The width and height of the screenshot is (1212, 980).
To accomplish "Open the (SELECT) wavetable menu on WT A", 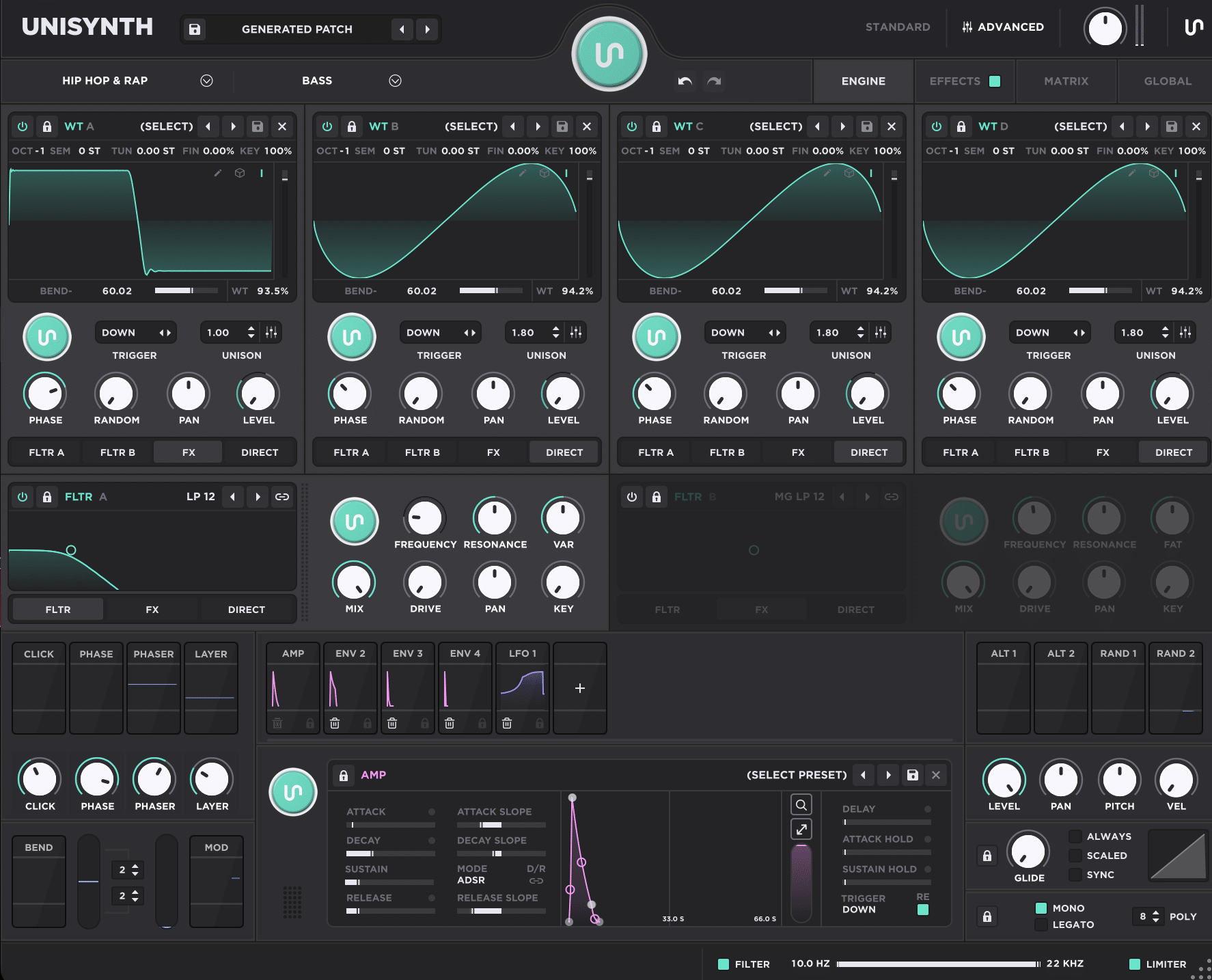I will pyautogui.click(x=165, y=126).
